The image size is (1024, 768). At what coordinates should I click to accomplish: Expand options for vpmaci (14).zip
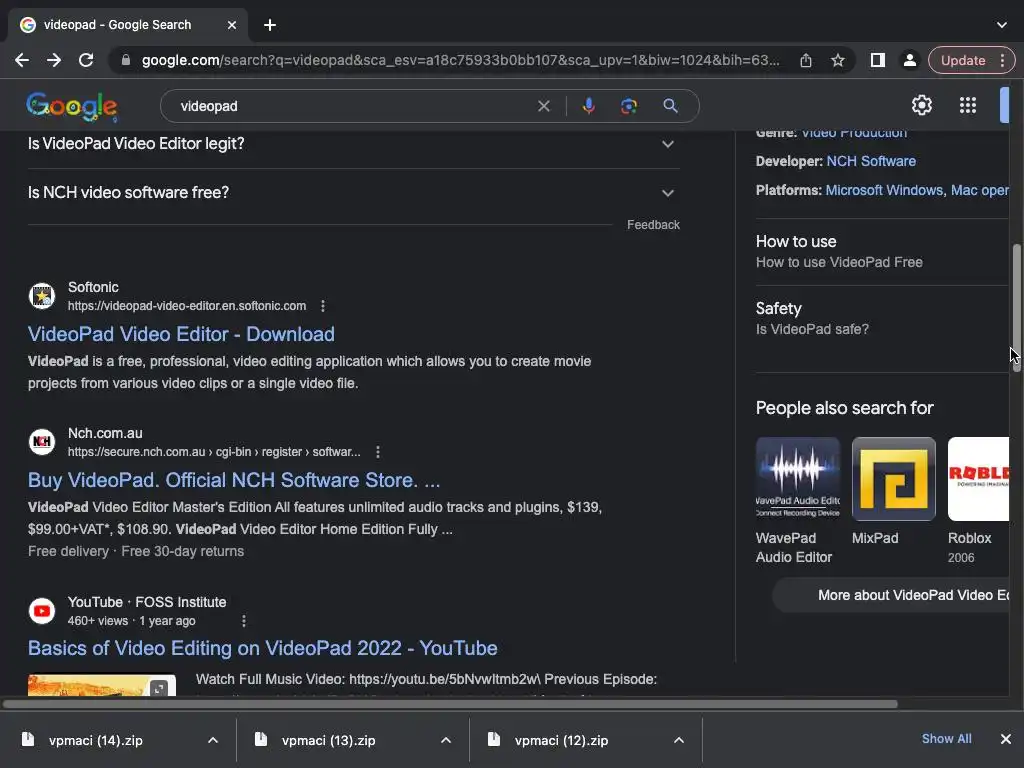(x=213, y=741)
